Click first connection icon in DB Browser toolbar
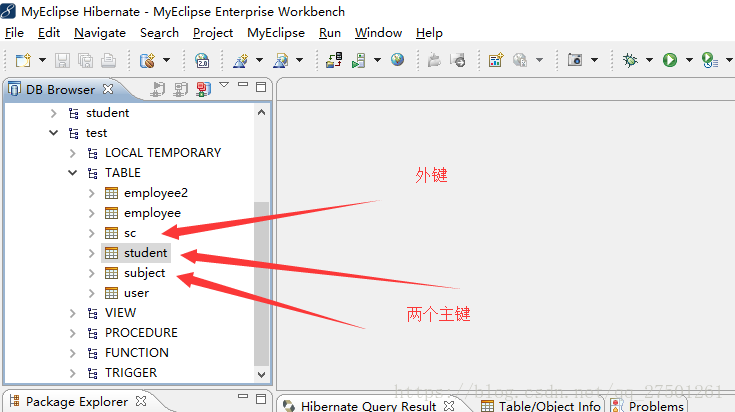Image resolution: width=735 pixels, height=412 pixels. coord(158,89)
